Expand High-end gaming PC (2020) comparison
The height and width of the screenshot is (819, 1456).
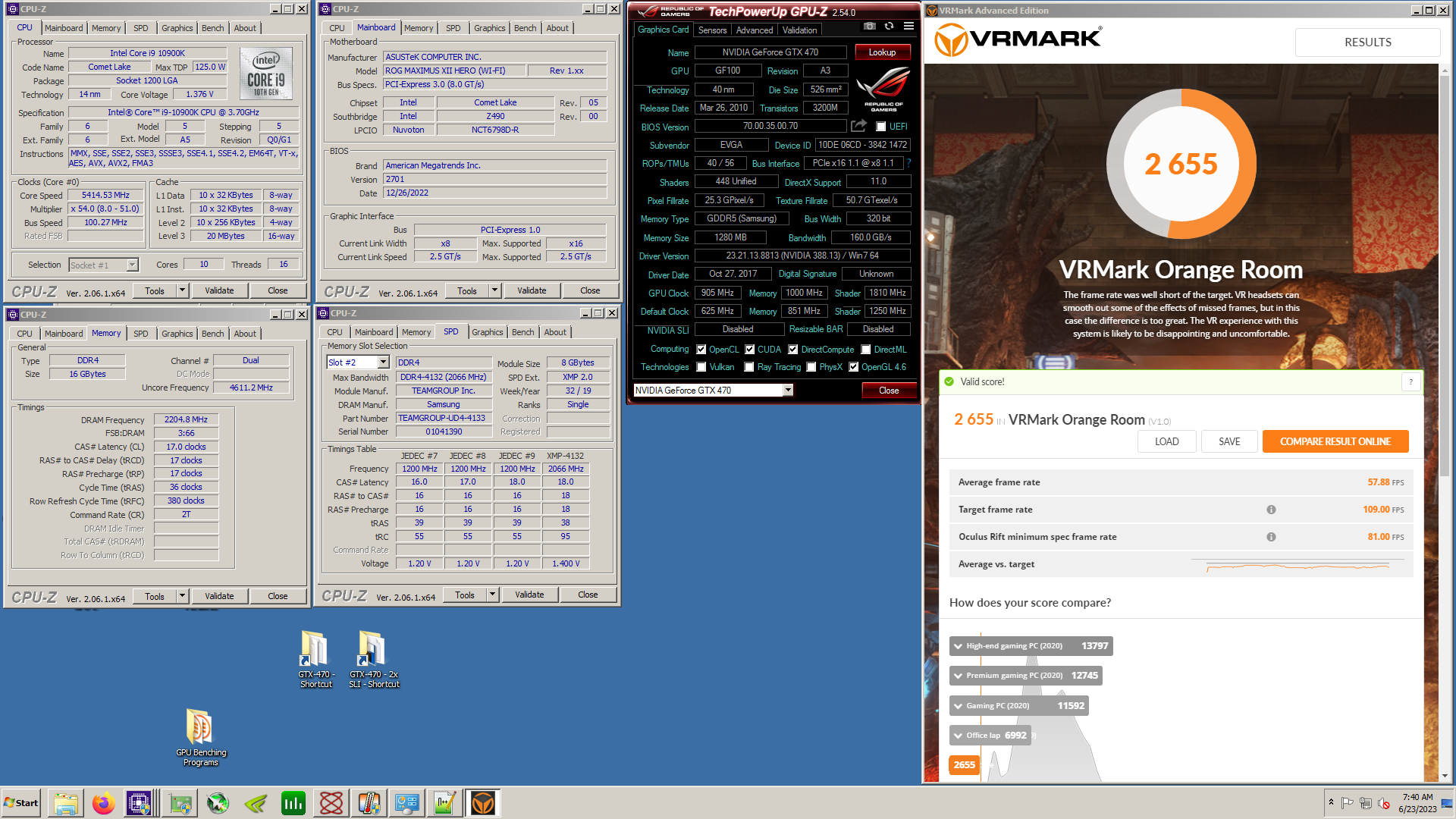click(1031, 646)
